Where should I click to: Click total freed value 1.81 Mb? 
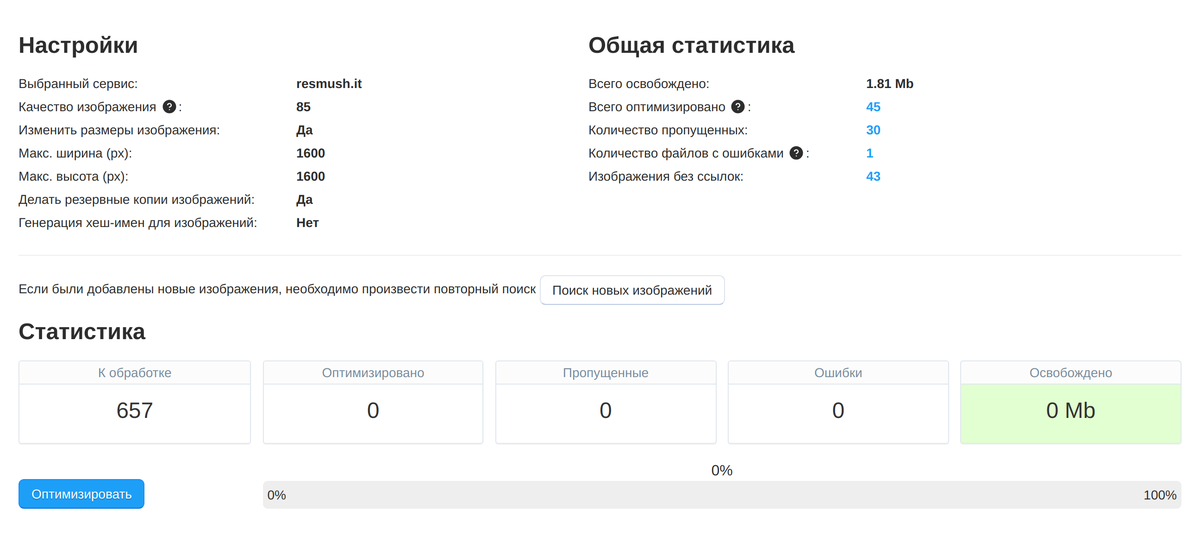click(x=890, y=84)
